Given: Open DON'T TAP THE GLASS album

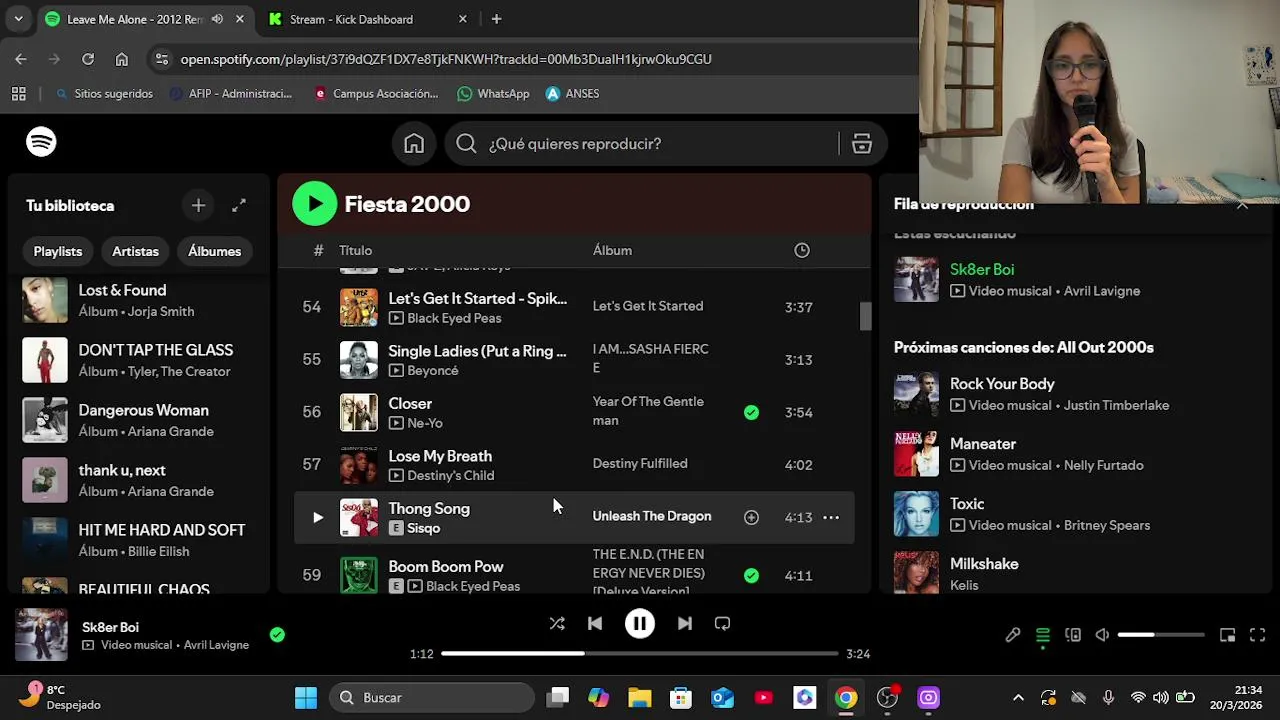Looking at the screenshot, I should (140, 360).
